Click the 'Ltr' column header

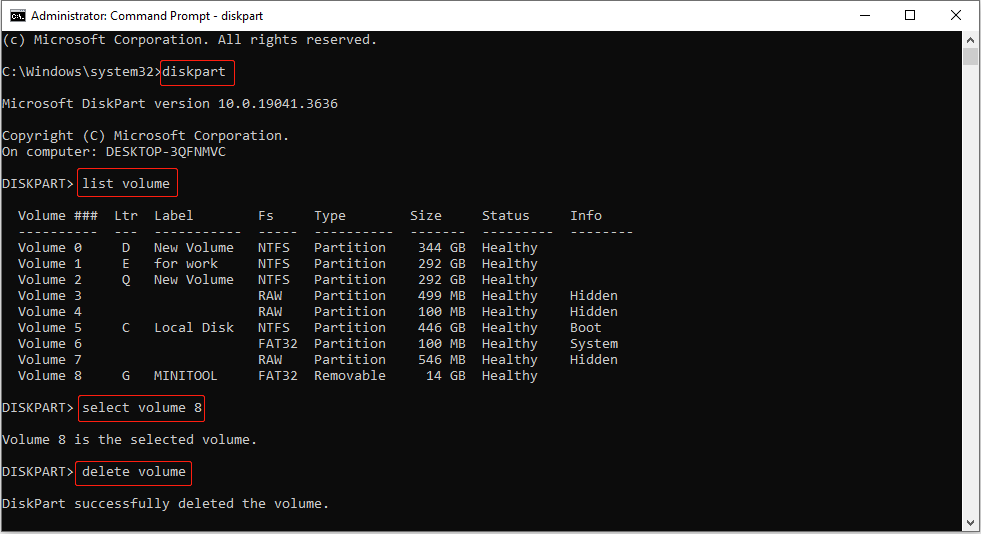(126, 216)
